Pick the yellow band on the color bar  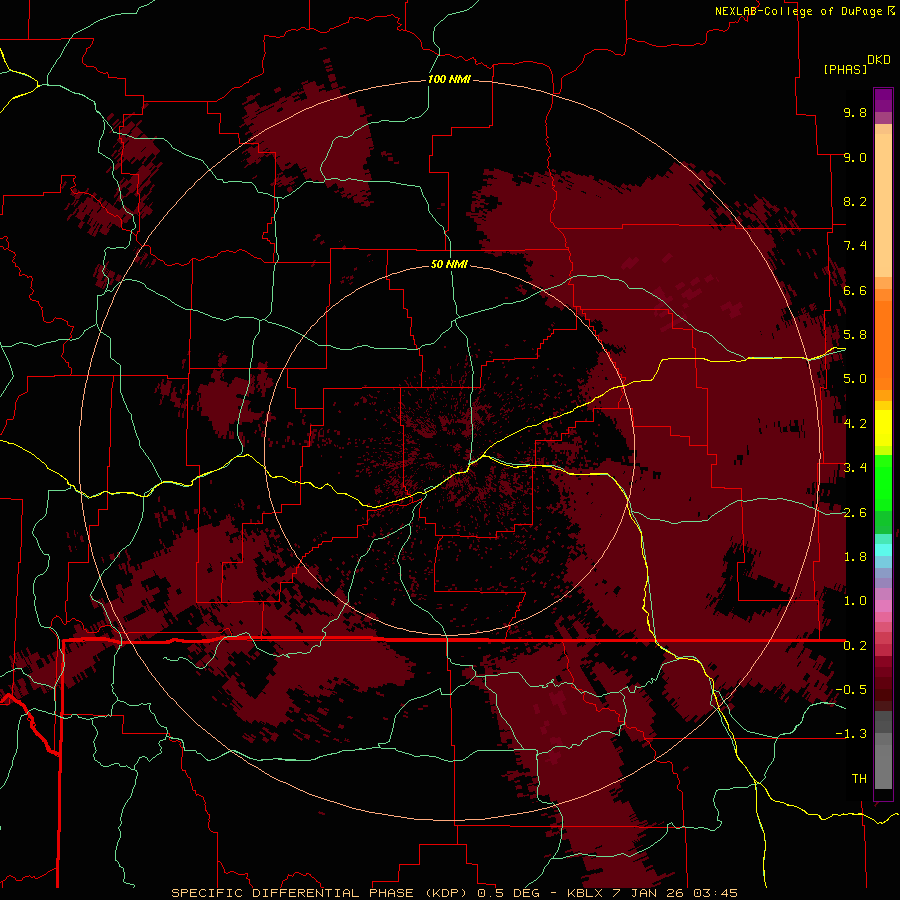pyautogui.click(x=883, y=428)
